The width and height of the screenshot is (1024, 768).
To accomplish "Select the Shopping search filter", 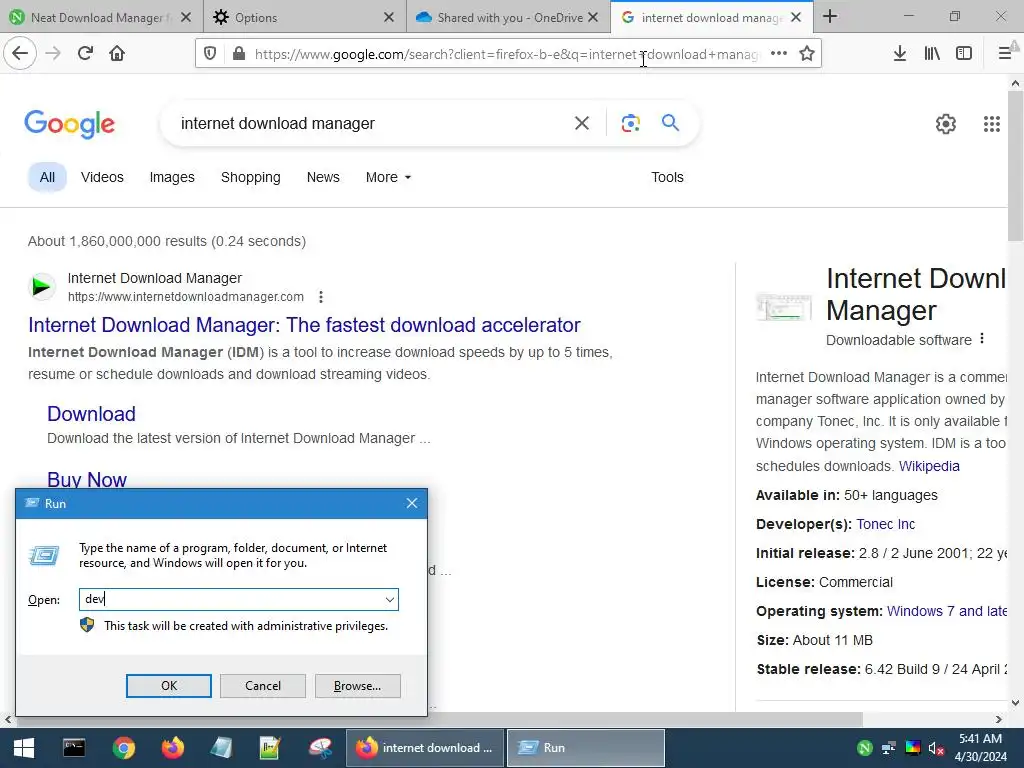I will (x=250, y=177).
